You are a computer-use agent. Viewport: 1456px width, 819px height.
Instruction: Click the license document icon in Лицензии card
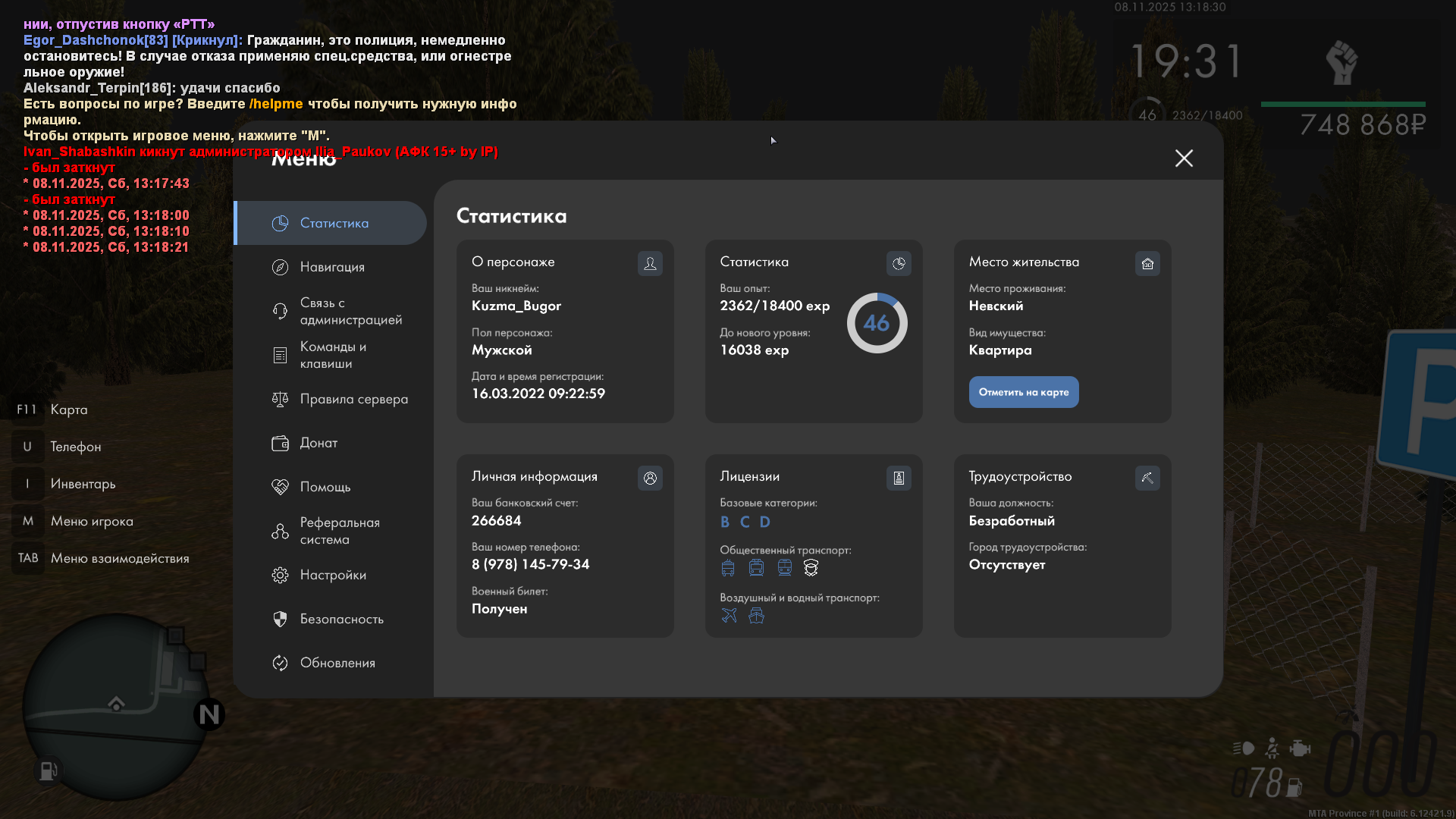[899, 478]
